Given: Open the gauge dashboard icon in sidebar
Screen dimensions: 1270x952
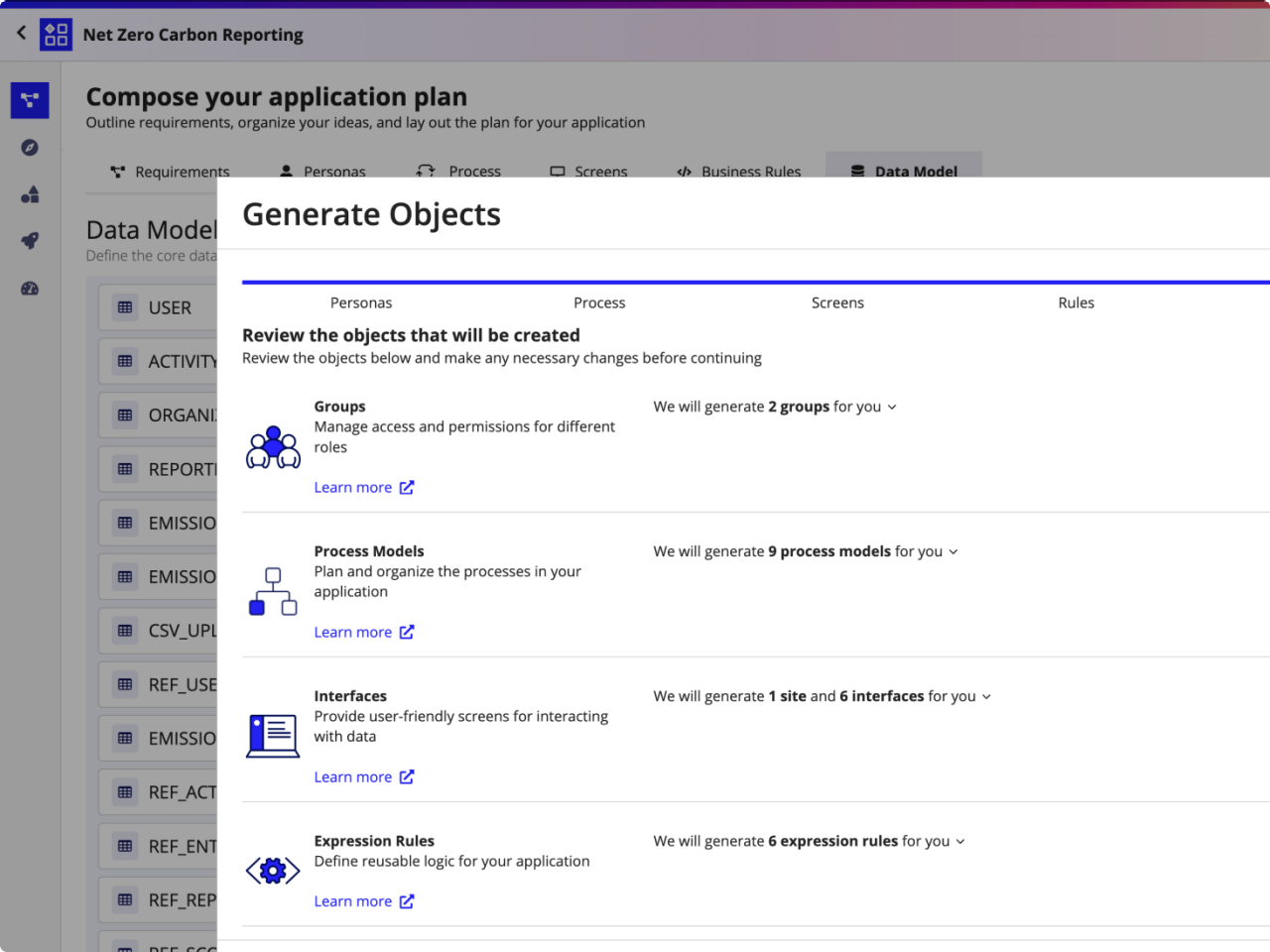Looking at the screenshot, I should pyautogui.click(x=29, y=288).
